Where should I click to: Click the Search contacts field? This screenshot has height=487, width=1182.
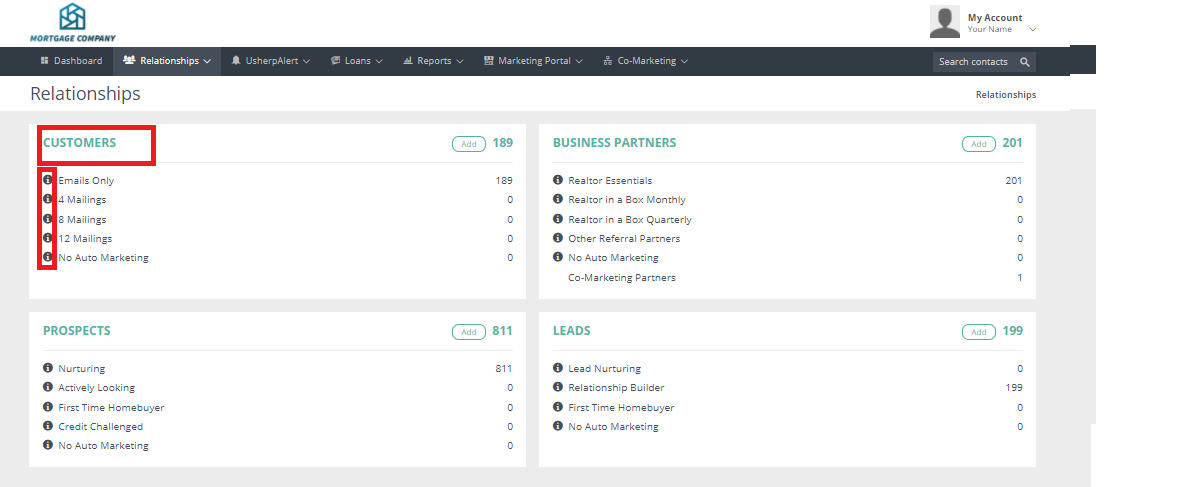coord(975,62)
